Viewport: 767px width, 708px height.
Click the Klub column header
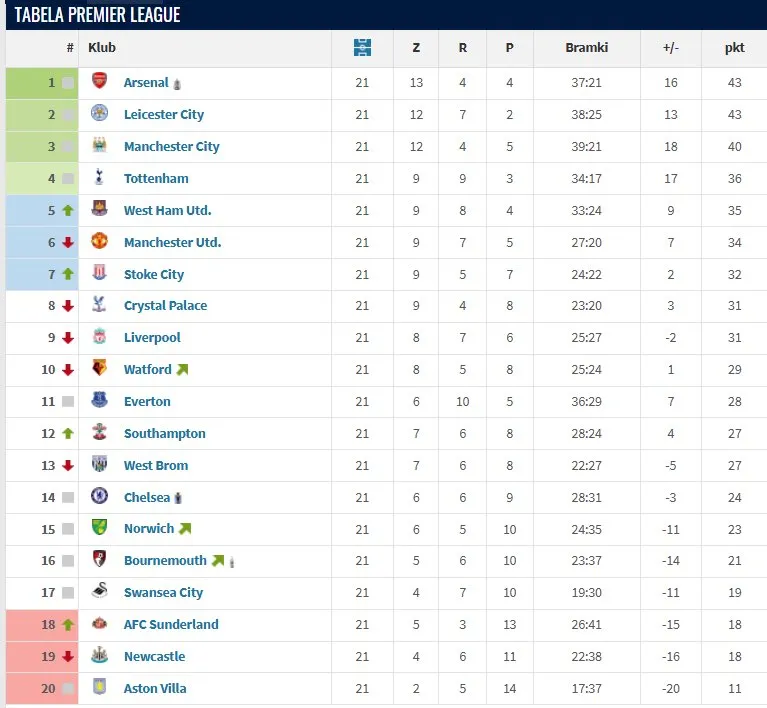102,47
